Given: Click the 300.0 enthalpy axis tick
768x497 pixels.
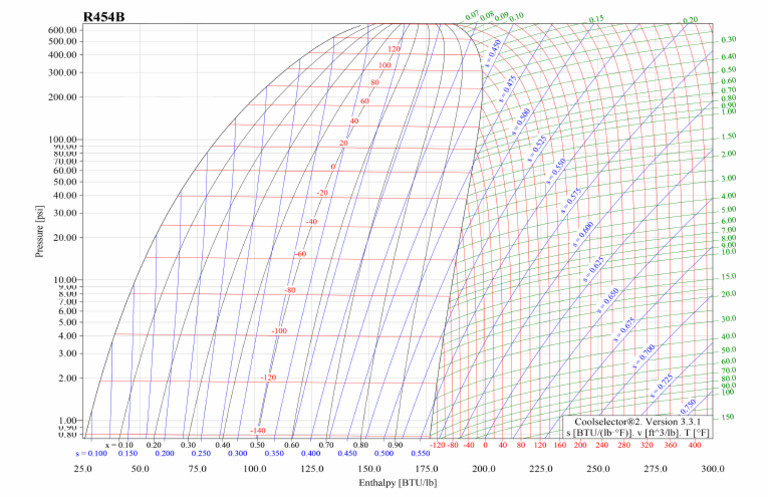Looking at the screenshot, I should tap(713, 469).
